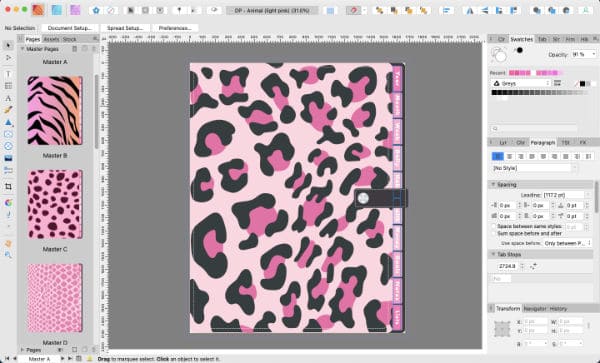Select the Place Image tool
This screenshot has width=600, height=363.
coord(8,158)
